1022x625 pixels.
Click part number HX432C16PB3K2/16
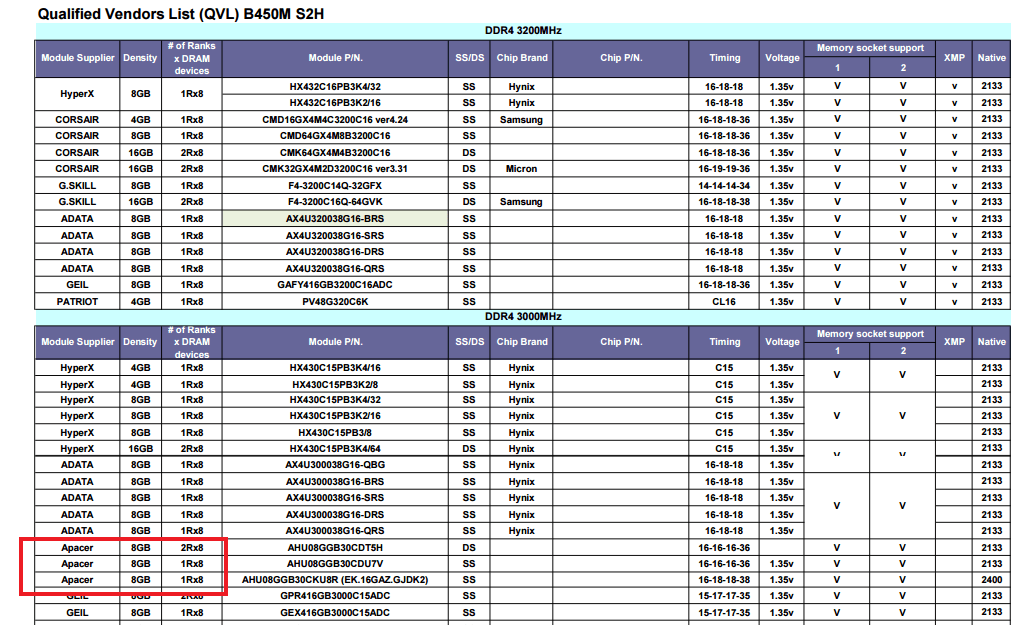tap(335, 103)
